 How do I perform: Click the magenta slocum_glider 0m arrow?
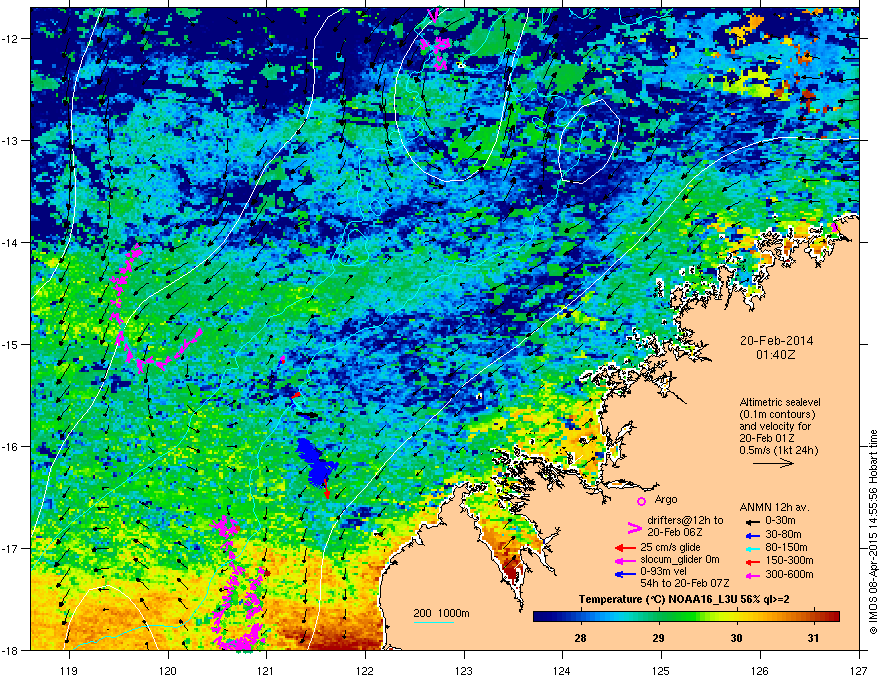[x=625, y=560]
